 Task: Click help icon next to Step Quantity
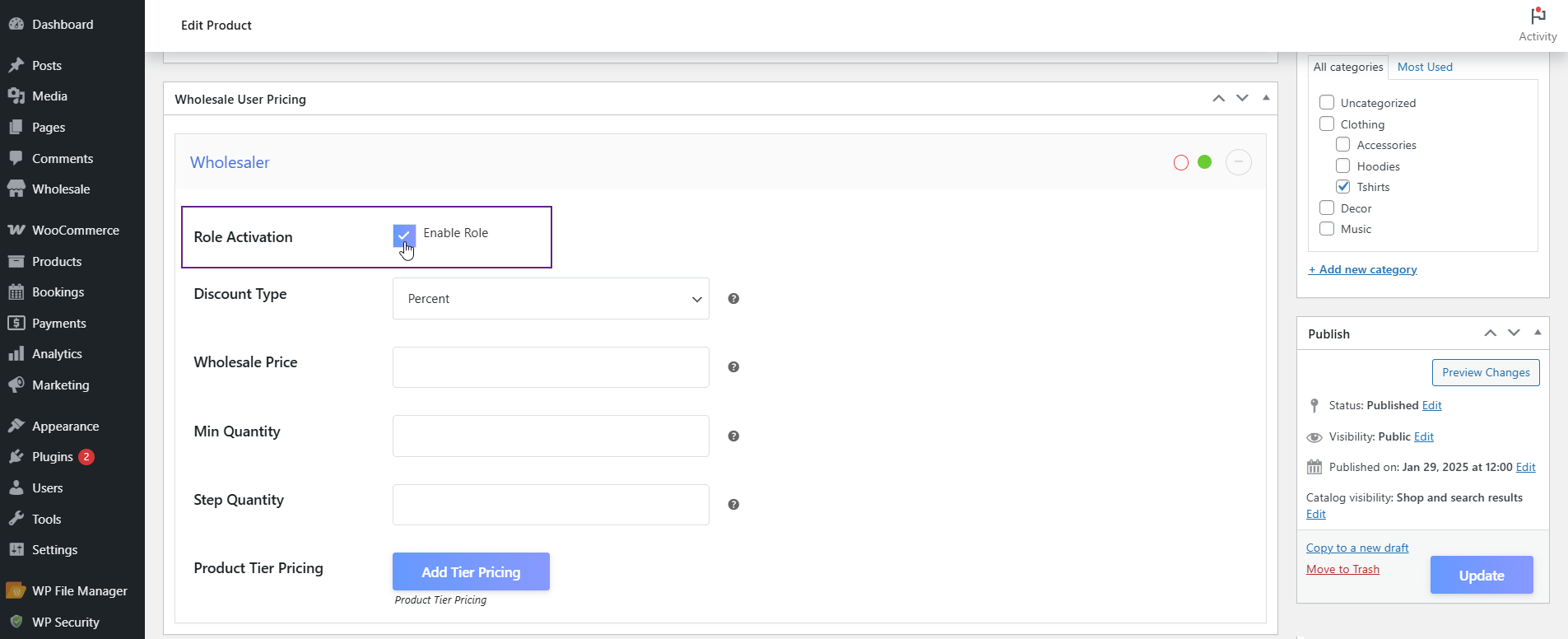733,505
